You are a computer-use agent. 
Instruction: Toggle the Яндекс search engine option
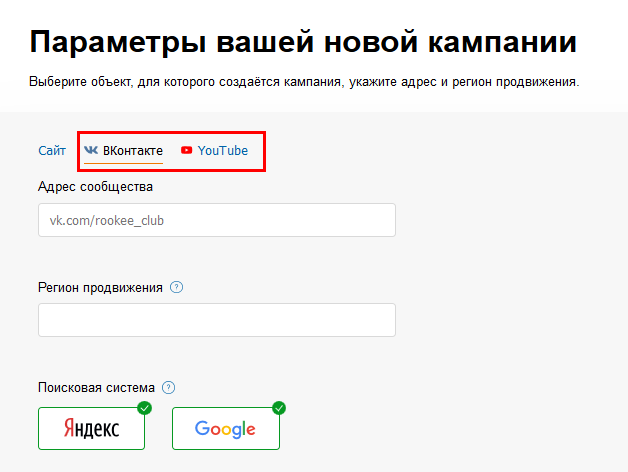click(x=91, y=428)
